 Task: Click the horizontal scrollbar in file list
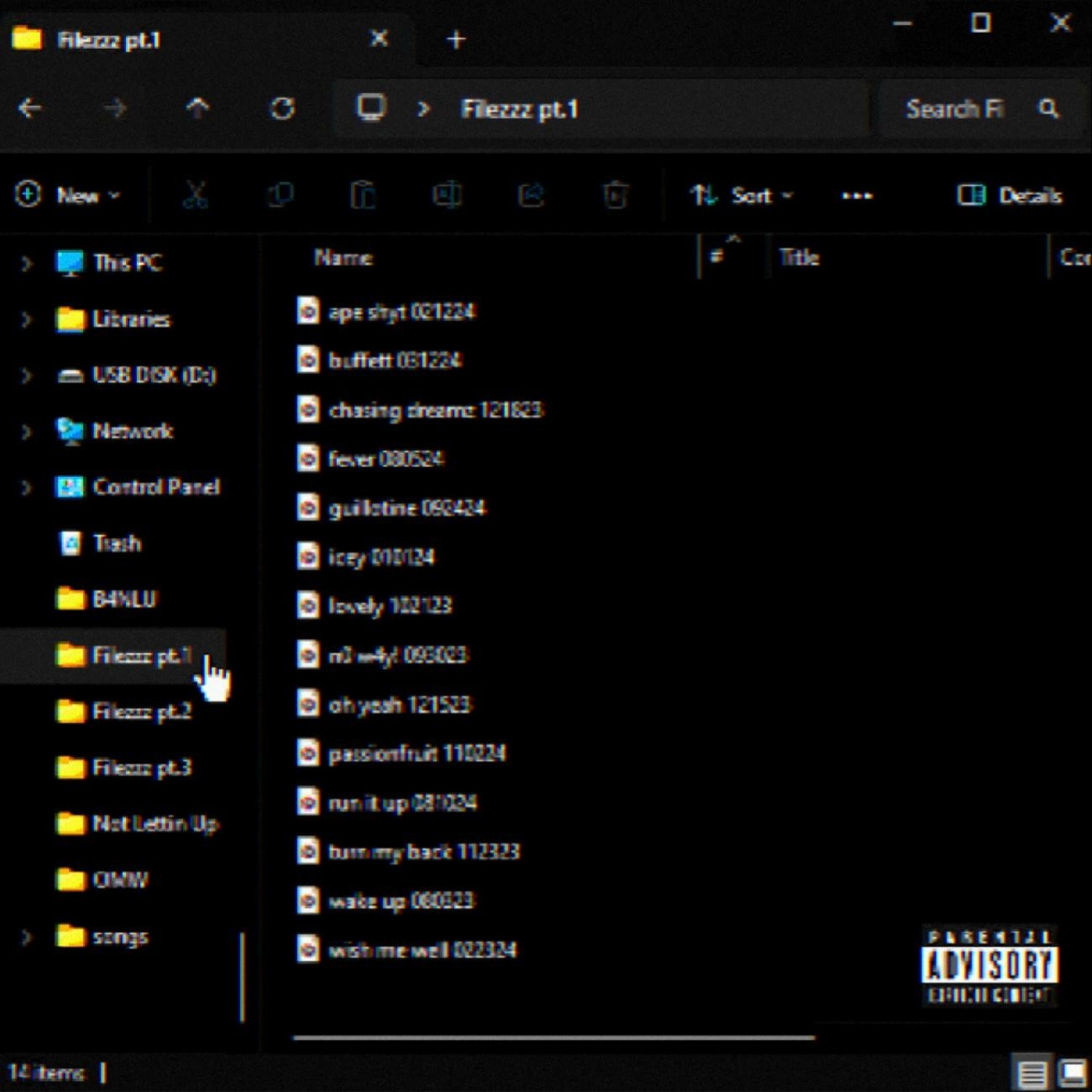(x=554, y=1038)
